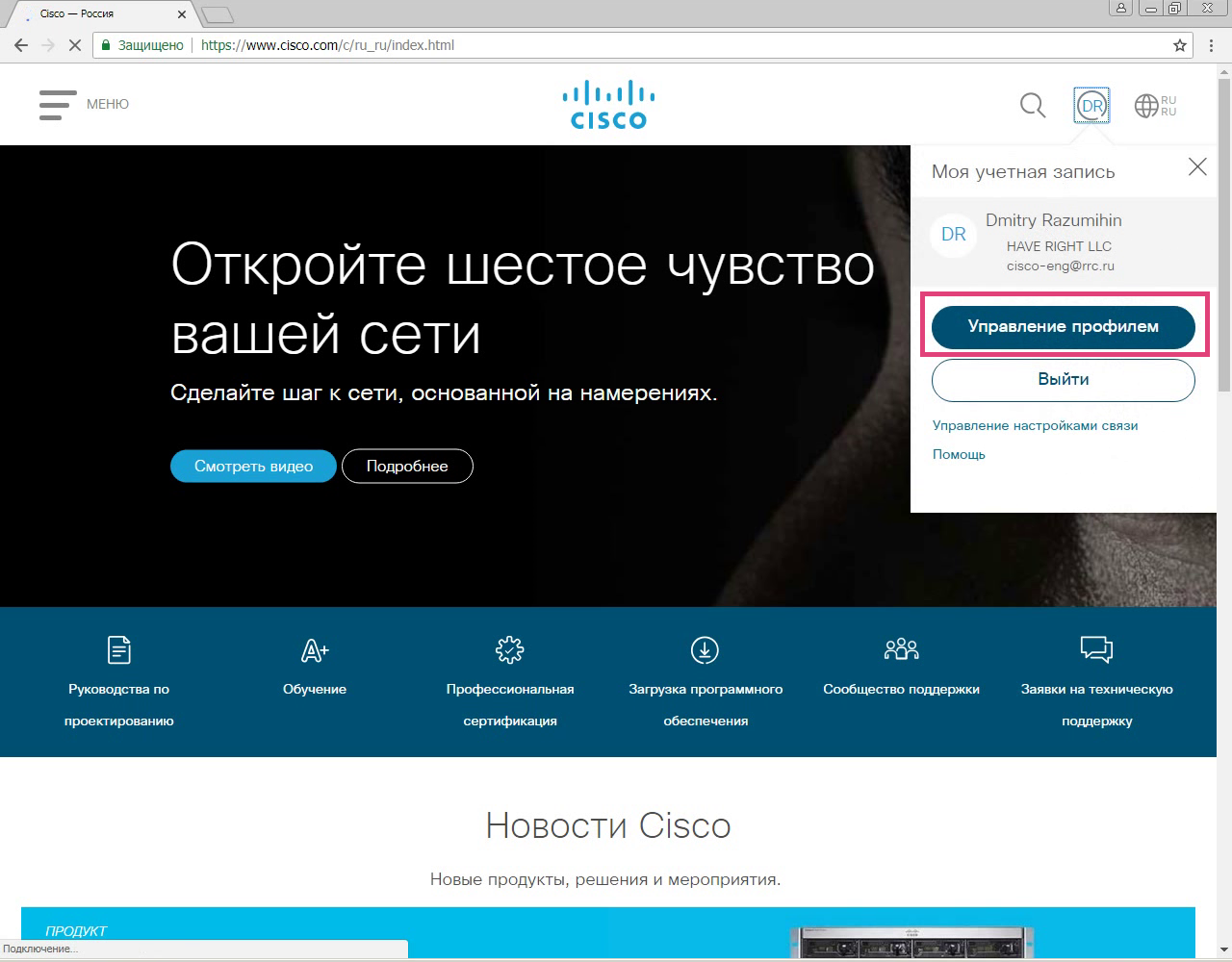Image resolution: width=1232 pixels, height=962 pixels.
Task: Open the hamburger МЕНЮ icon
Action: pos(58,105)
